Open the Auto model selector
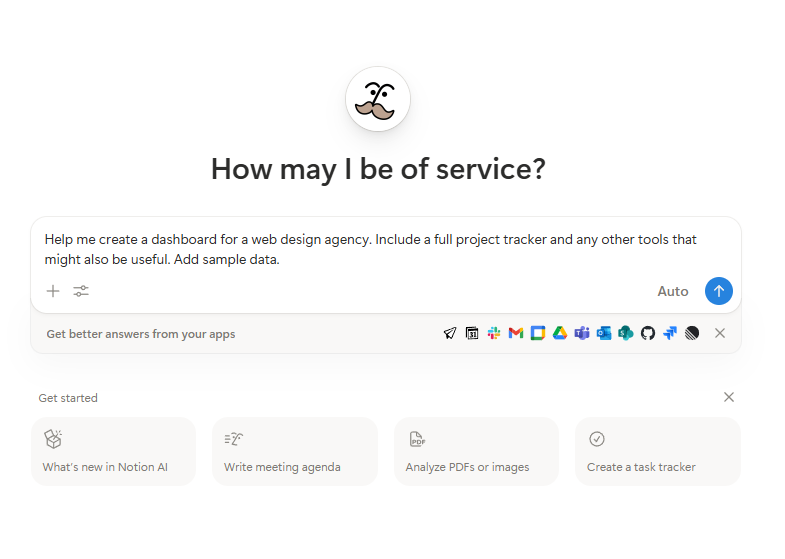Viewport: 785px width, 559px height. tap(672, 291)
